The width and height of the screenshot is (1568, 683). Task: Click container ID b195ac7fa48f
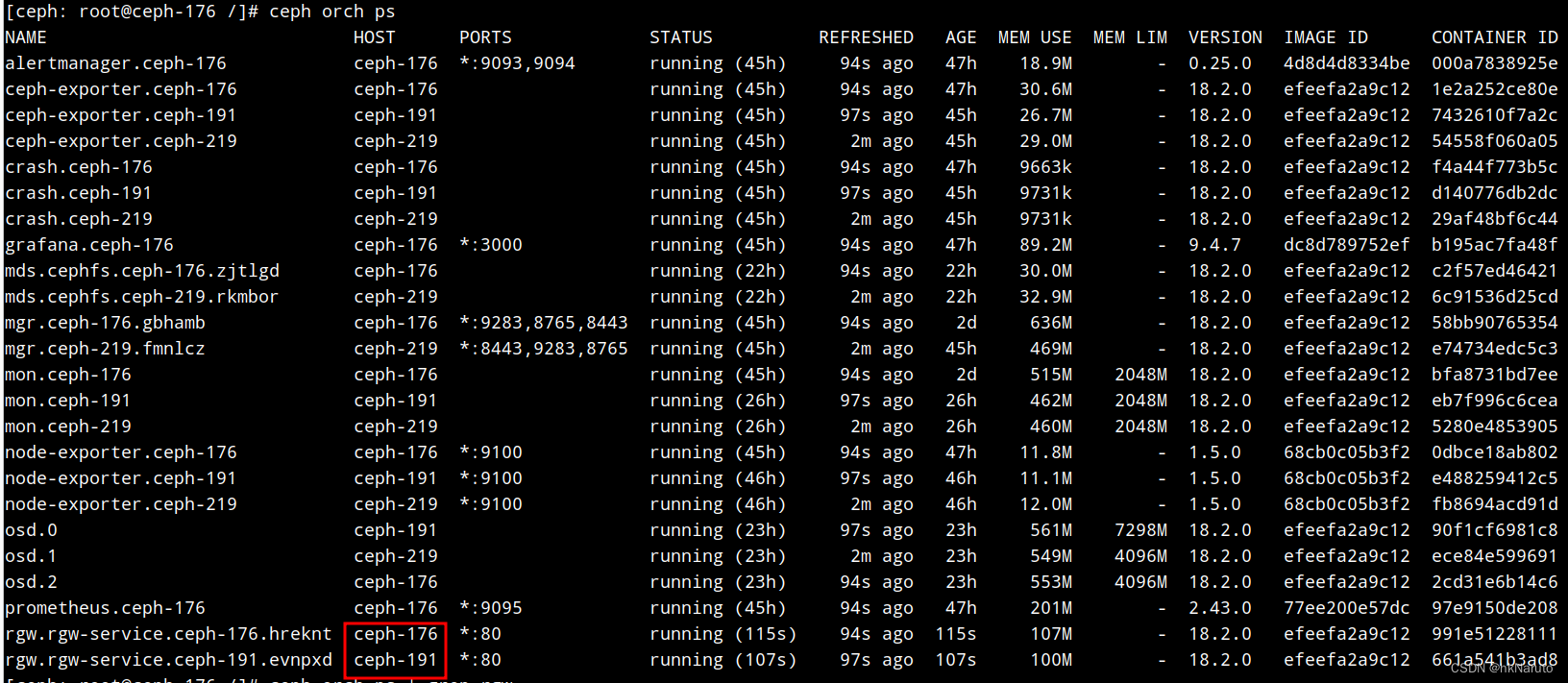[1495, 245]
